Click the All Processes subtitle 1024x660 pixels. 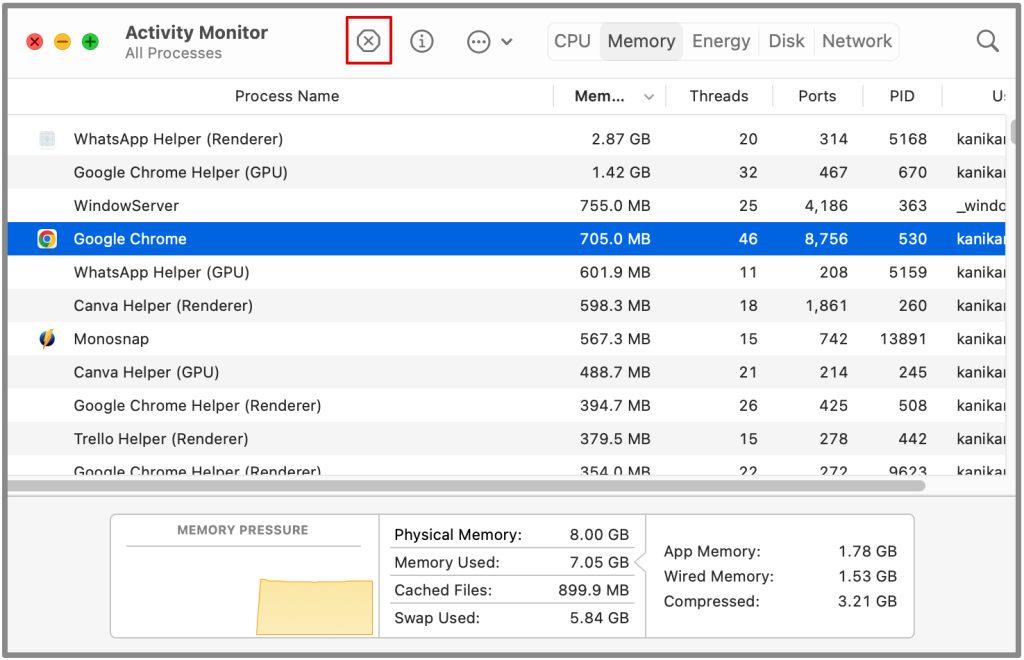[x=173, y=54]
